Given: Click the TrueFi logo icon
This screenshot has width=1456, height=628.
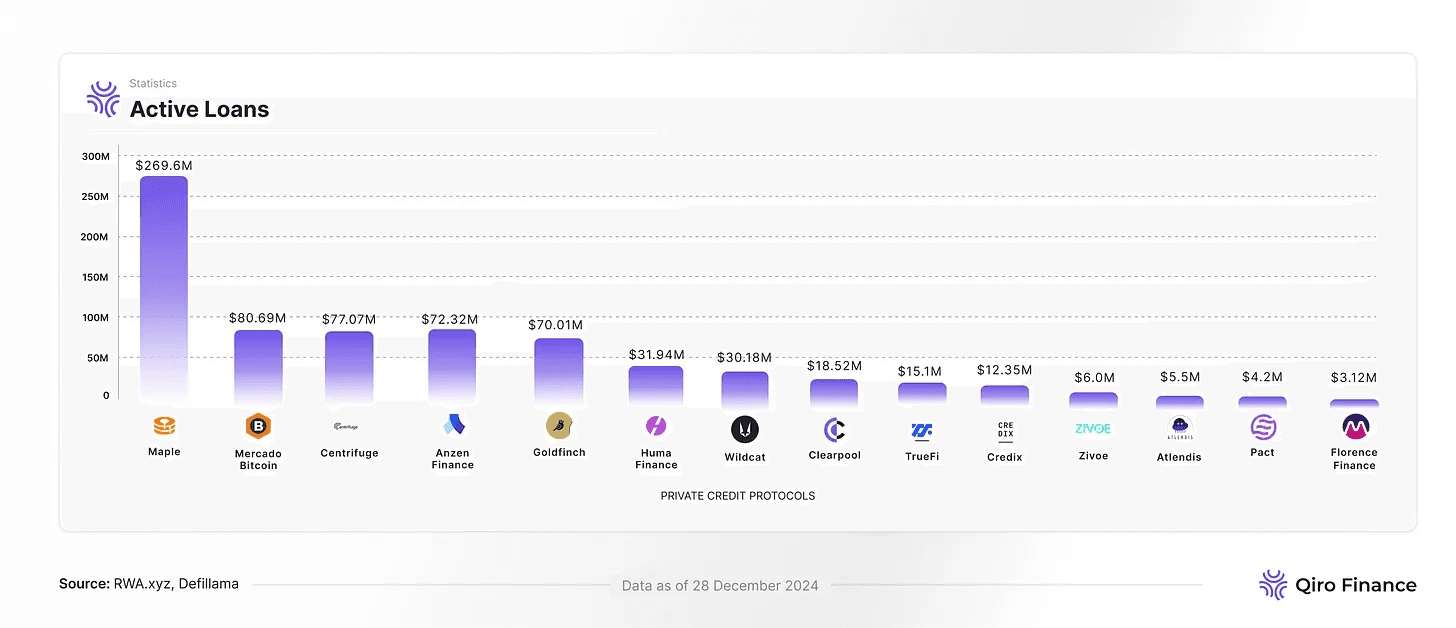Looking at the screenshot, I should [x=922, y=431].
